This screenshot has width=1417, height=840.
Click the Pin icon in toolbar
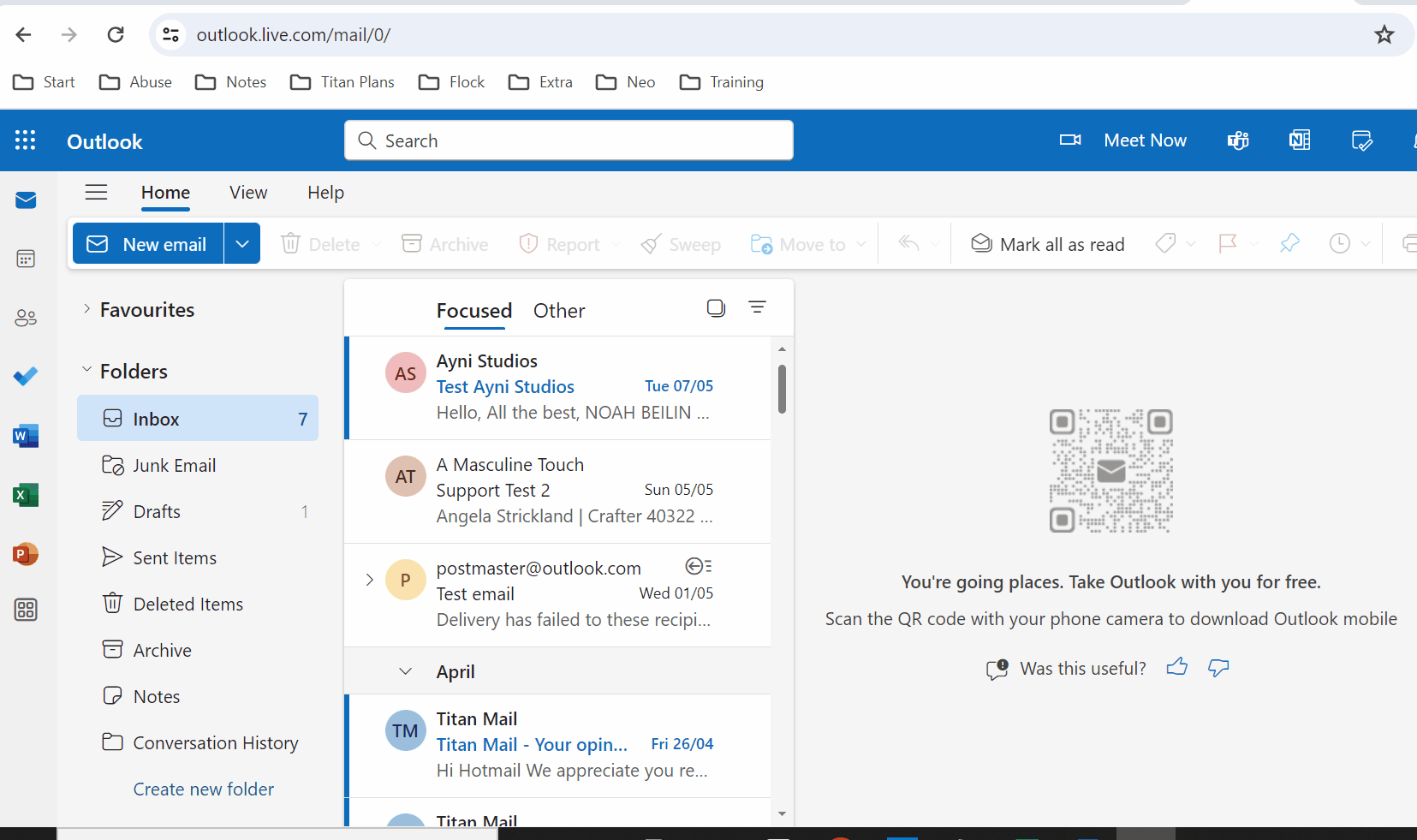pyautogui.click(x=1289, y=244)
